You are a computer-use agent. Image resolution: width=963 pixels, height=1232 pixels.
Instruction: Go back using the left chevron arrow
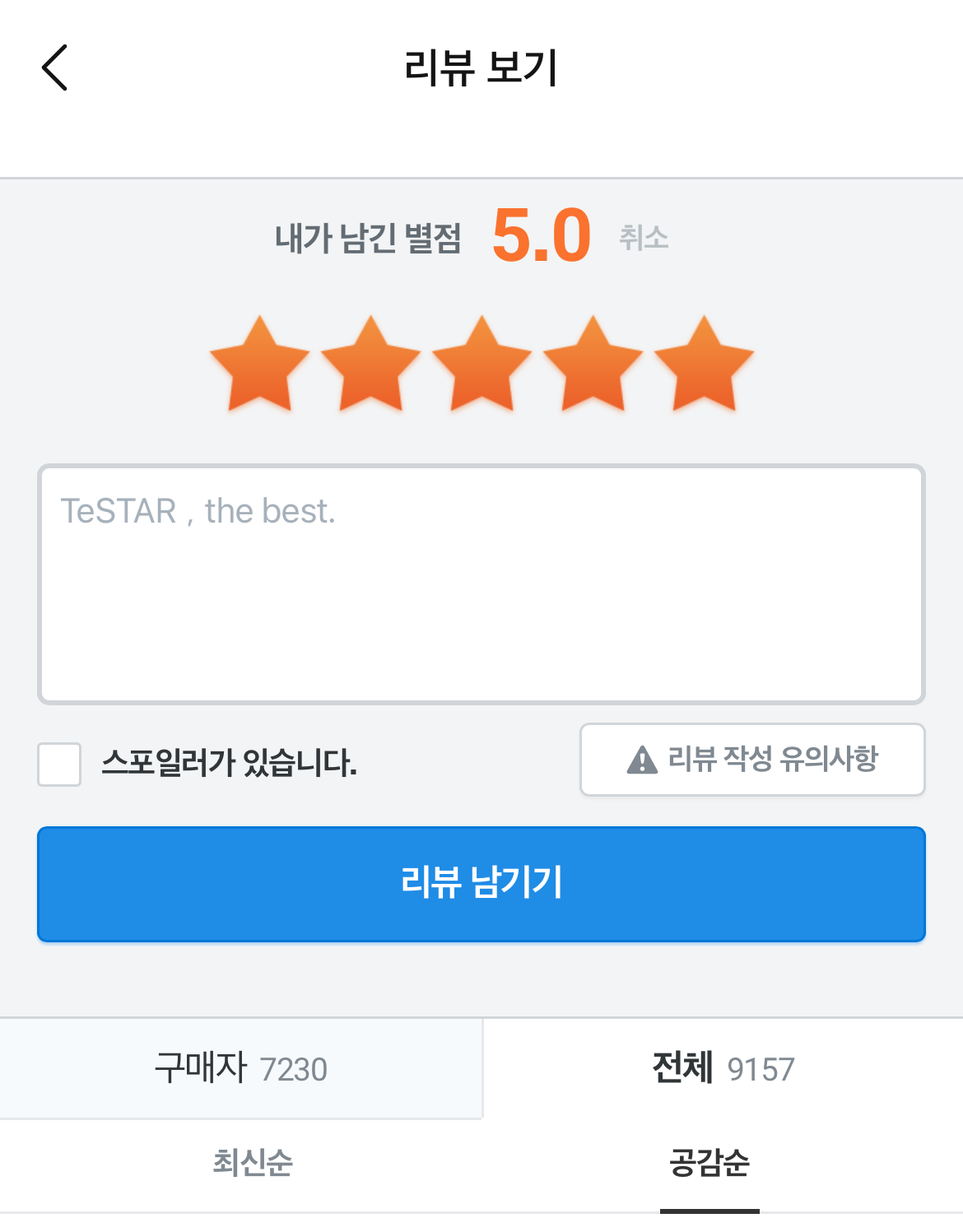(x=54, y=67)
